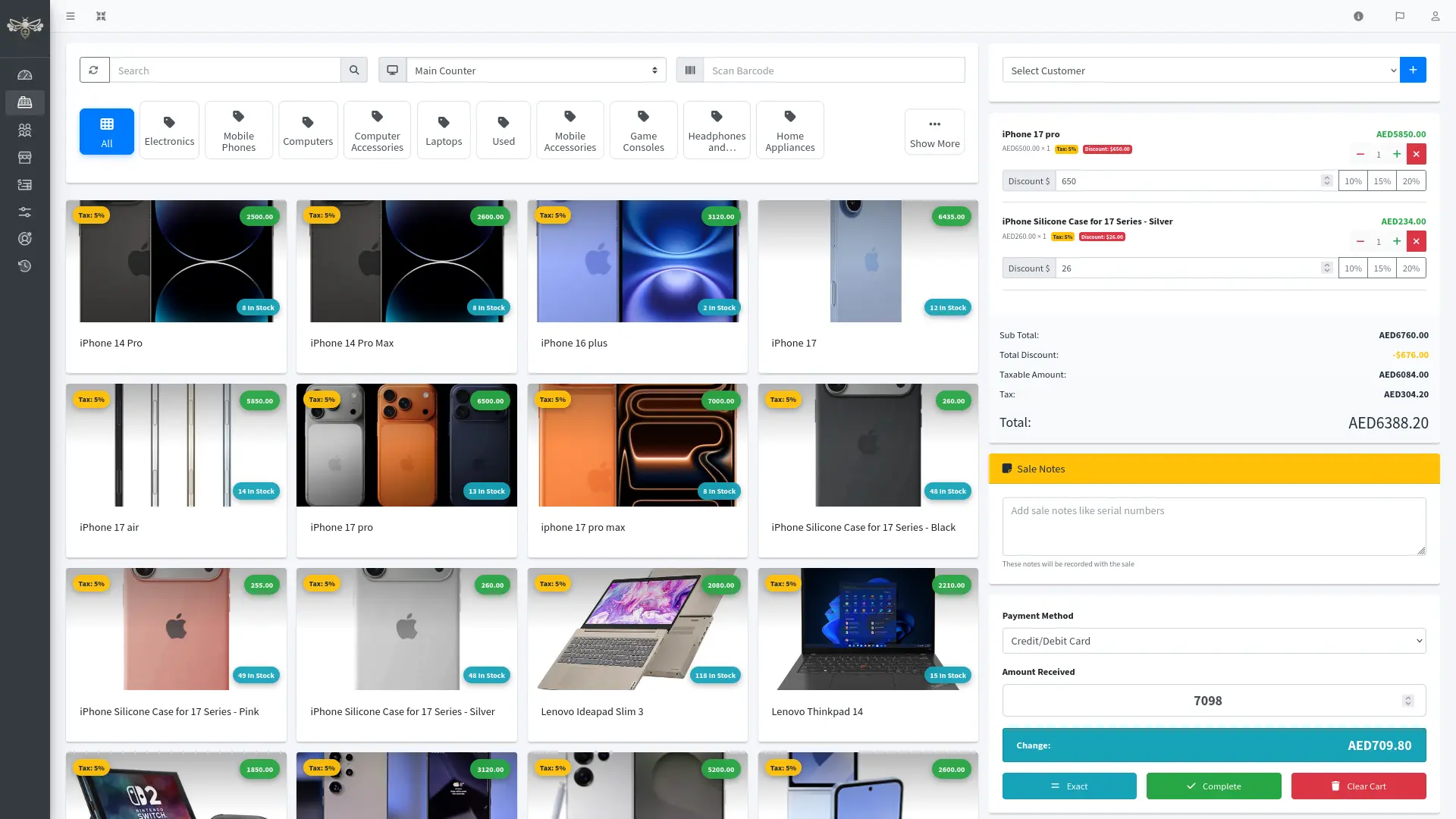Screen dimensions: 1456x819
Task: Increase quantity of iPhone Silicone Case Silver
Action: 1397,242
